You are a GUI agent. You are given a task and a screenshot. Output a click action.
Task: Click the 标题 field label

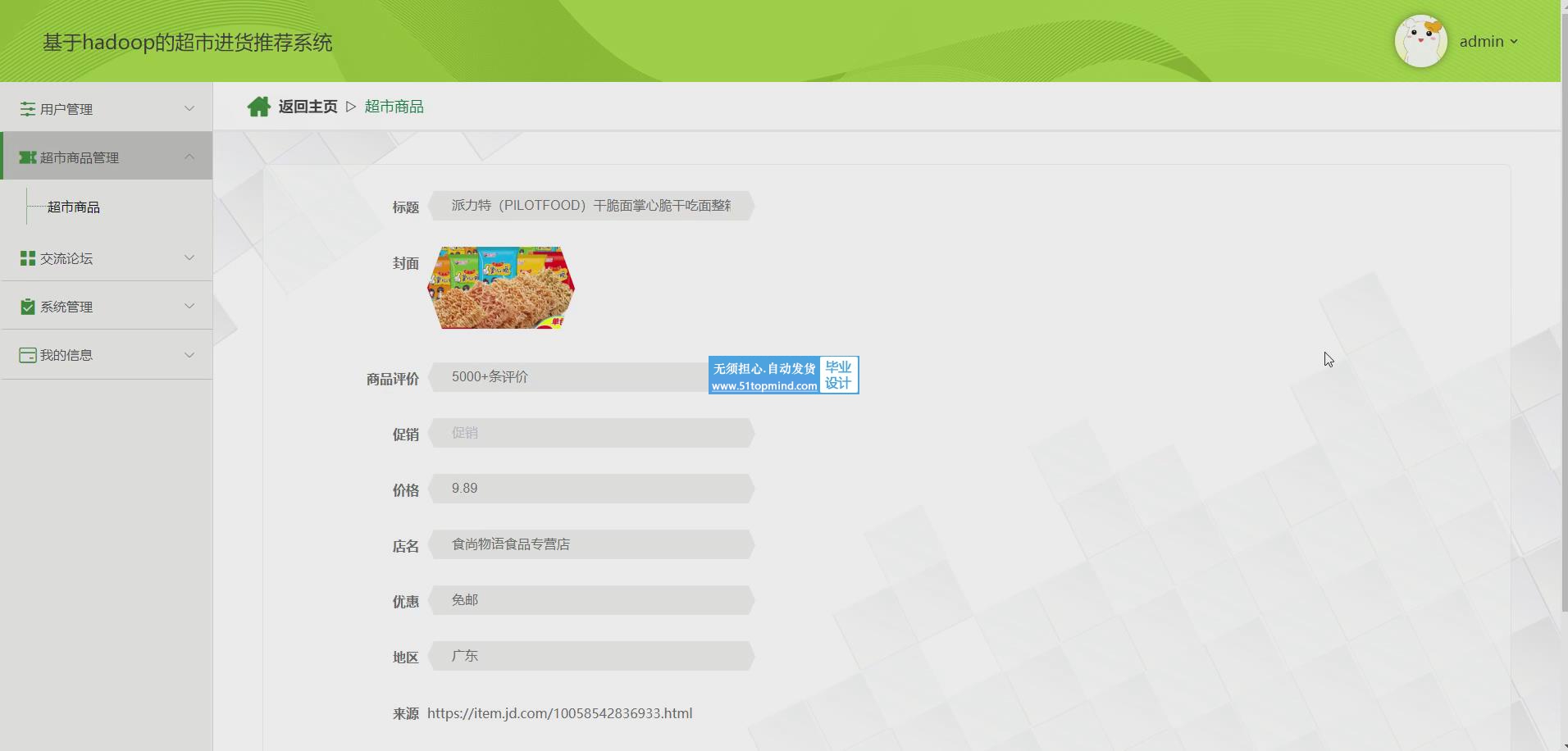coord(406,207)
